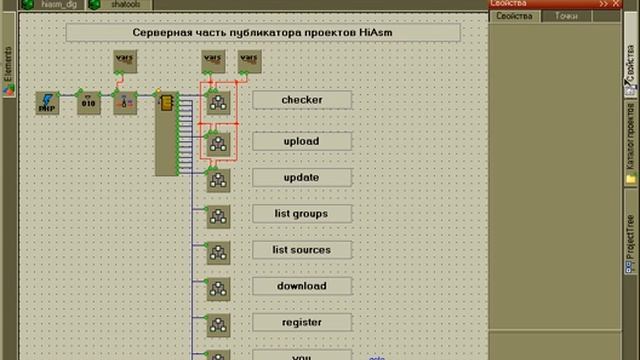This screenshot has height=360, width=640.
Task: Click the folder icon of Каталог проектов
Action: pos(631,179)
